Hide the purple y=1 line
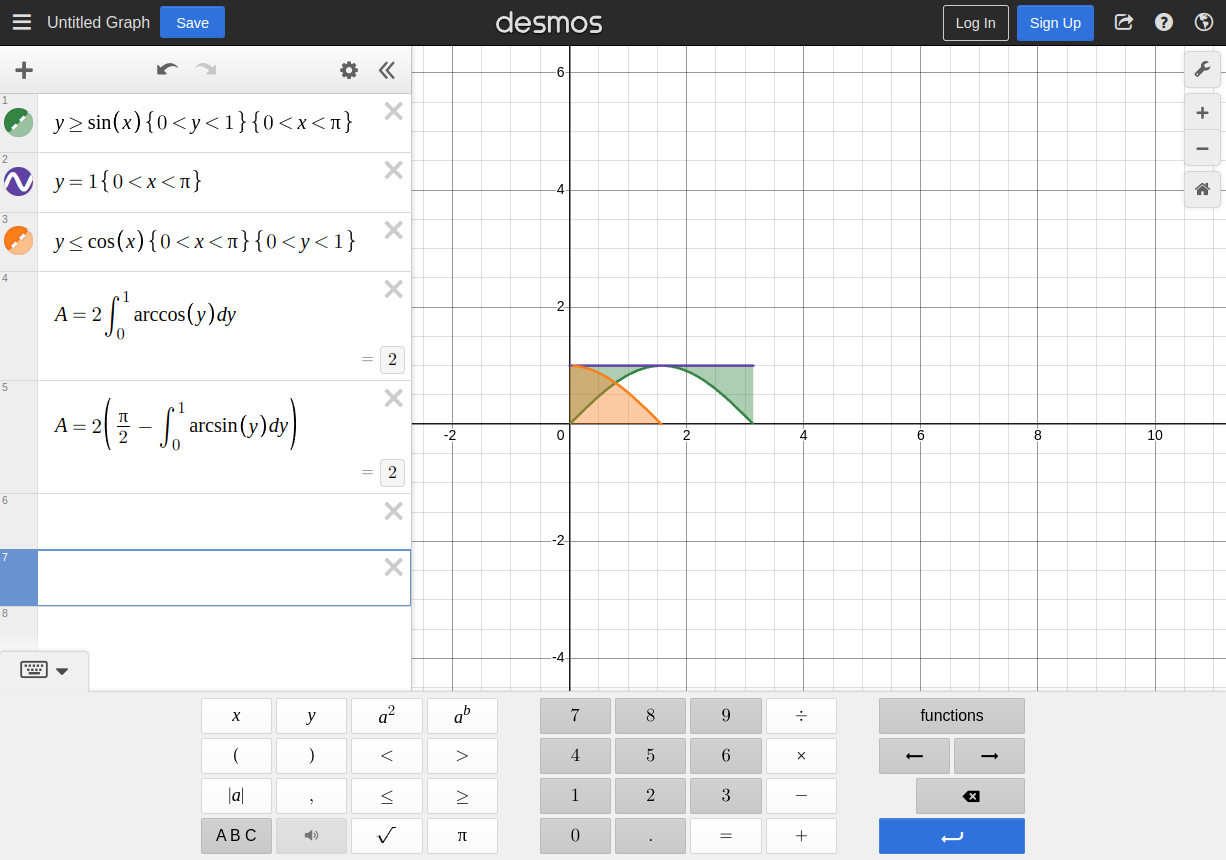This screenshot has width=1226, height=860. click(x=19, y=182)
